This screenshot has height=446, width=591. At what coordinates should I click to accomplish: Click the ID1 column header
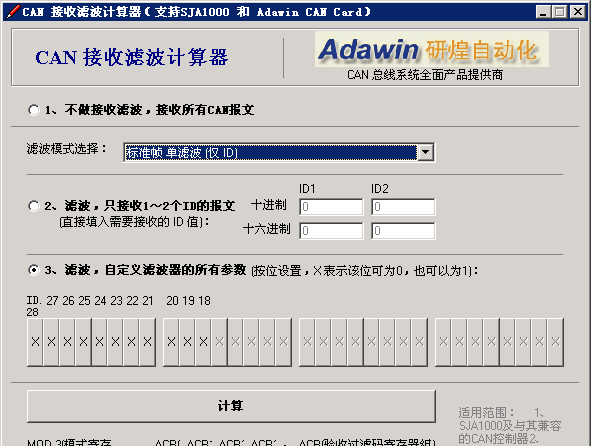click(307, 189)
